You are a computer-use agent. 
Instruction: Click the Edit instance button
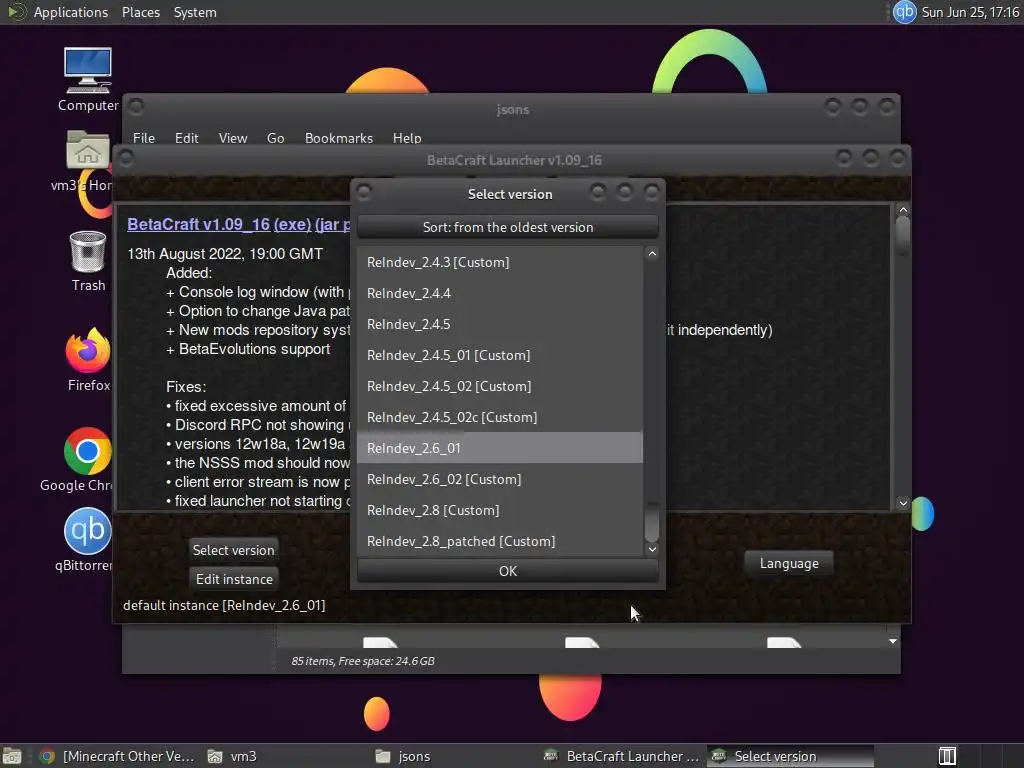point(234,579)
